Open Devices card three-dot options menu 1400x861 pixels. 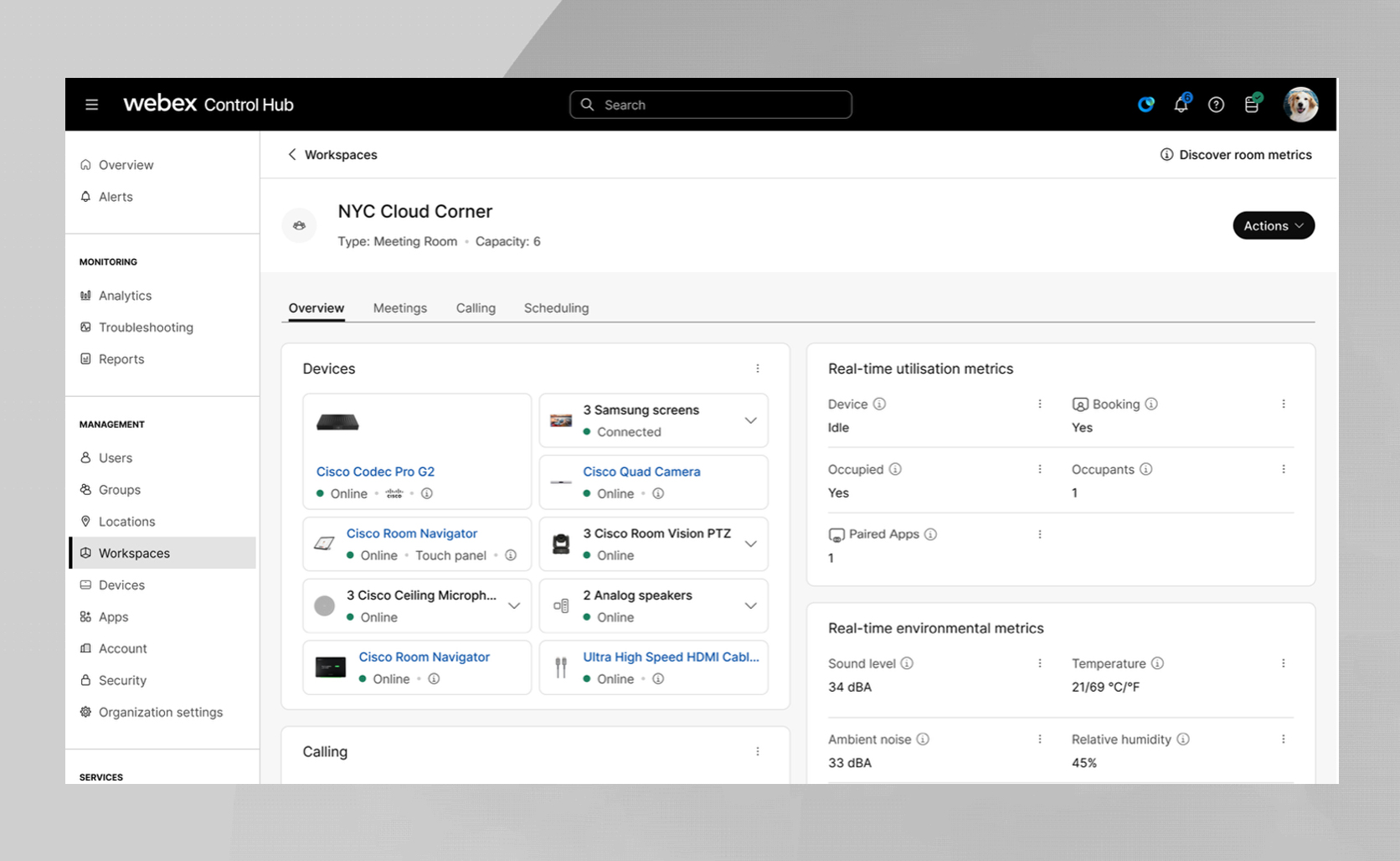pyautogui.click(x=758, y=369)
